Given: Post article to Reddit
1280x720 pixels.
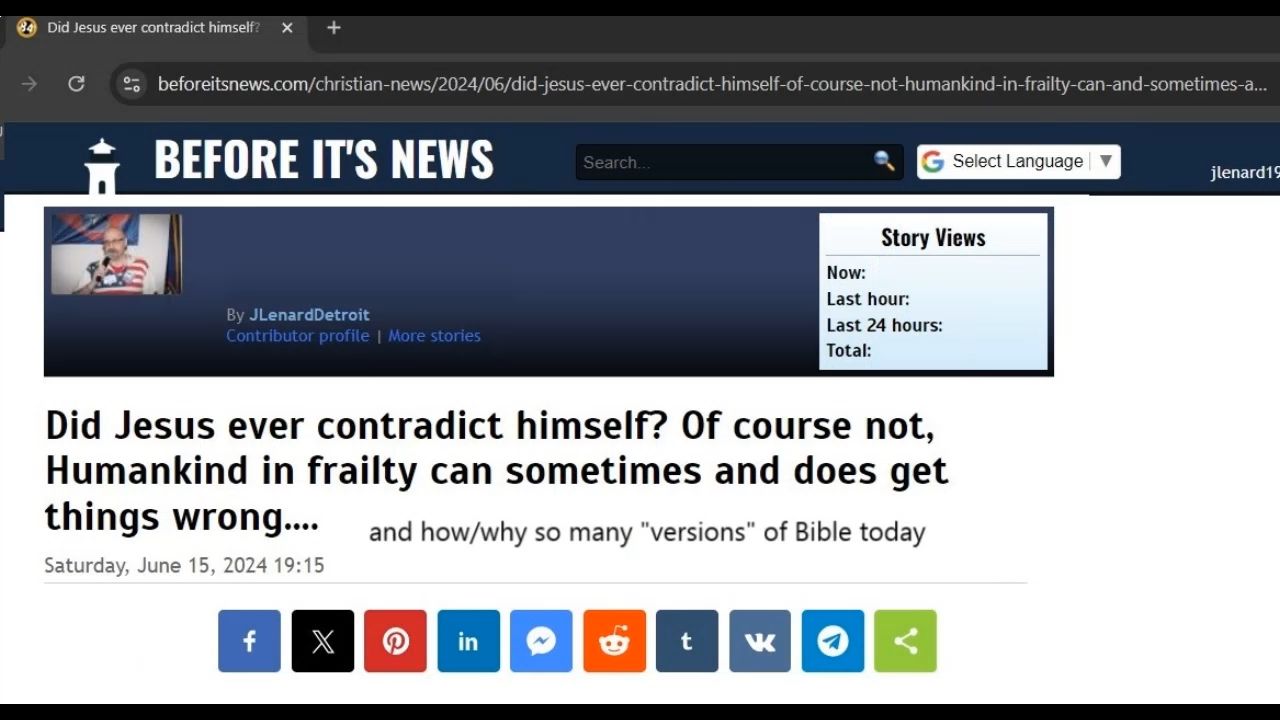Looking at the screenshot, I should 614,641.
